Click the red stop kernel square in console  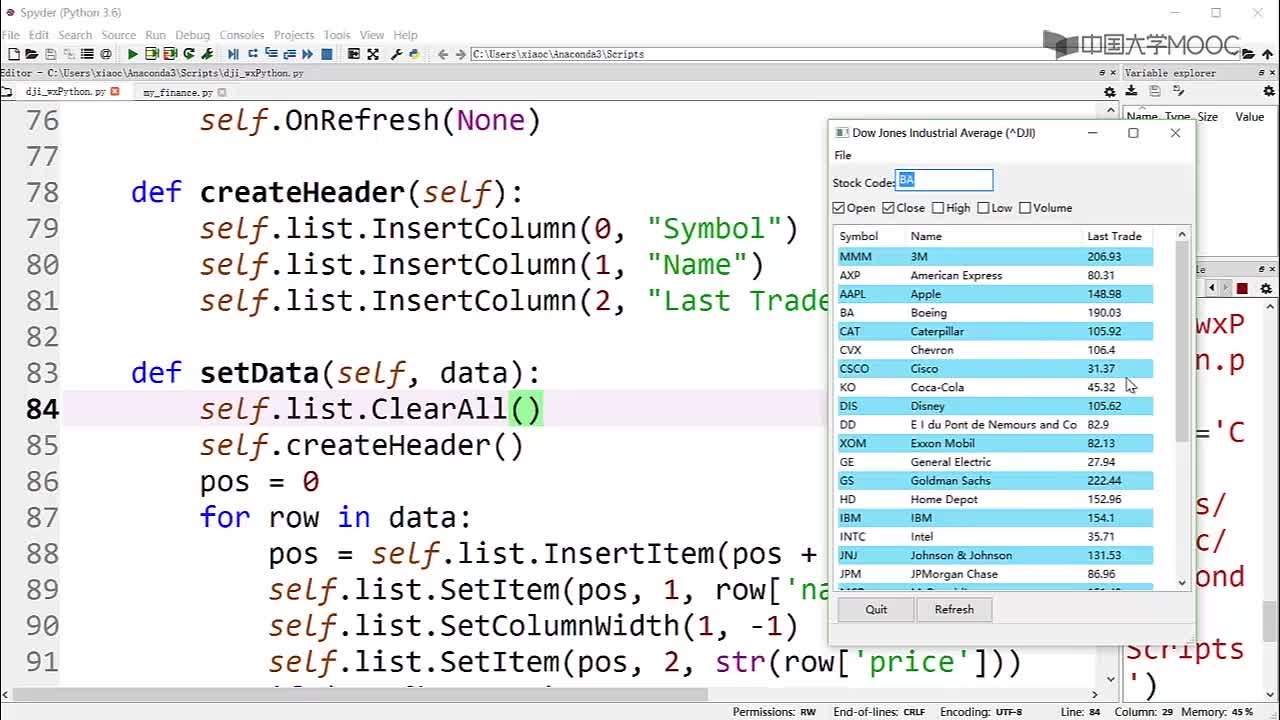tap(1242, 288)
